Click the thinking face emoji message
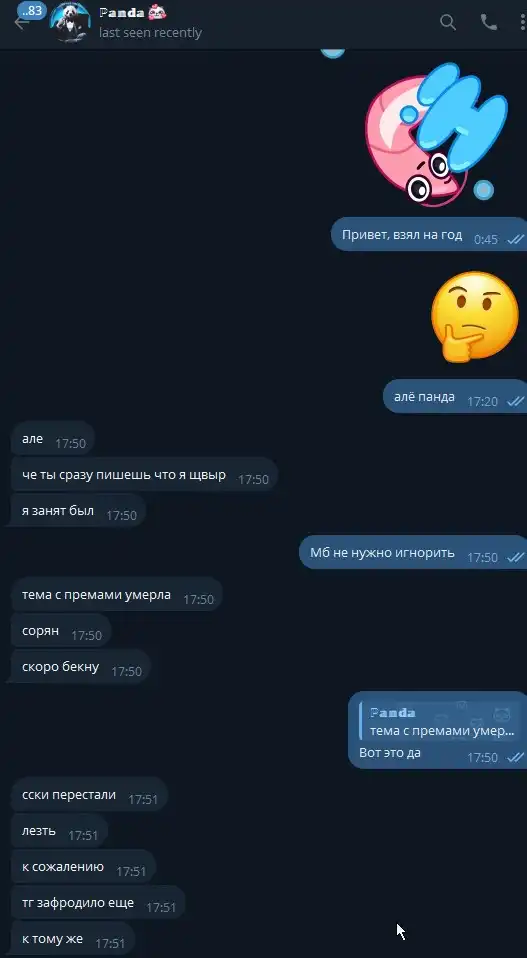This screenshot has width=527, height=958. 474,316
